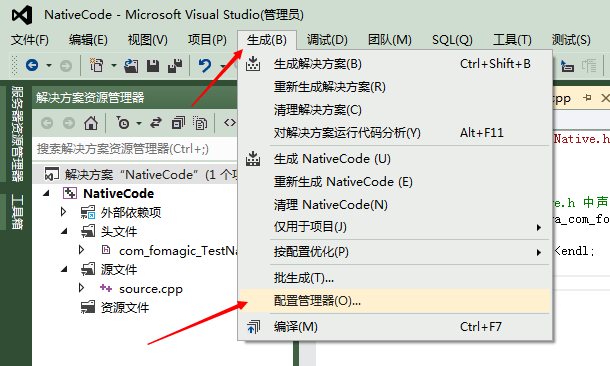Select 生成 NativeCode (U) menu item
The width and height of the screenshot is (610, 366).
(394, 159)
